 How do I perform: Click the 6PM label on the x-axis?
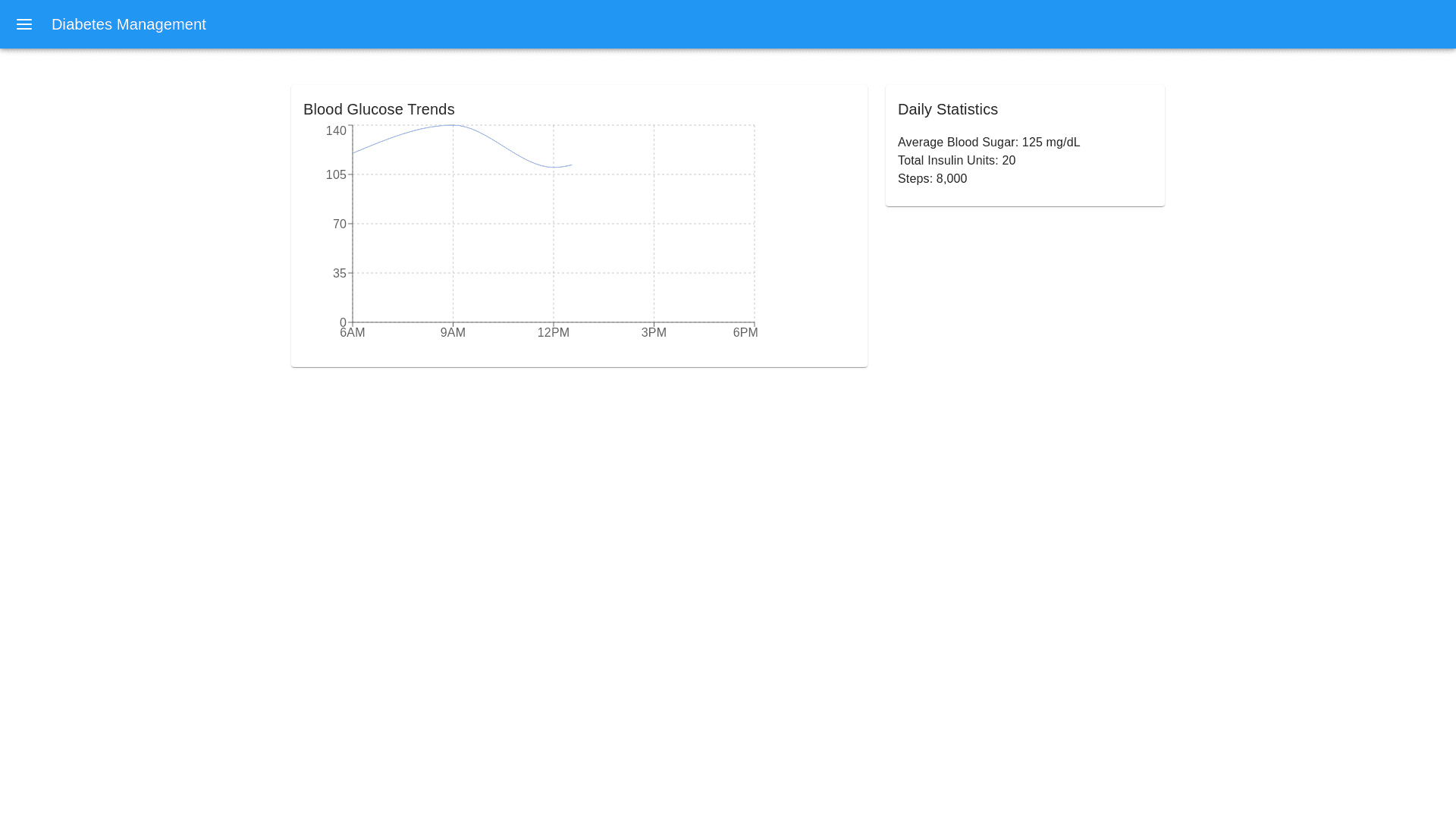point(745,333)
